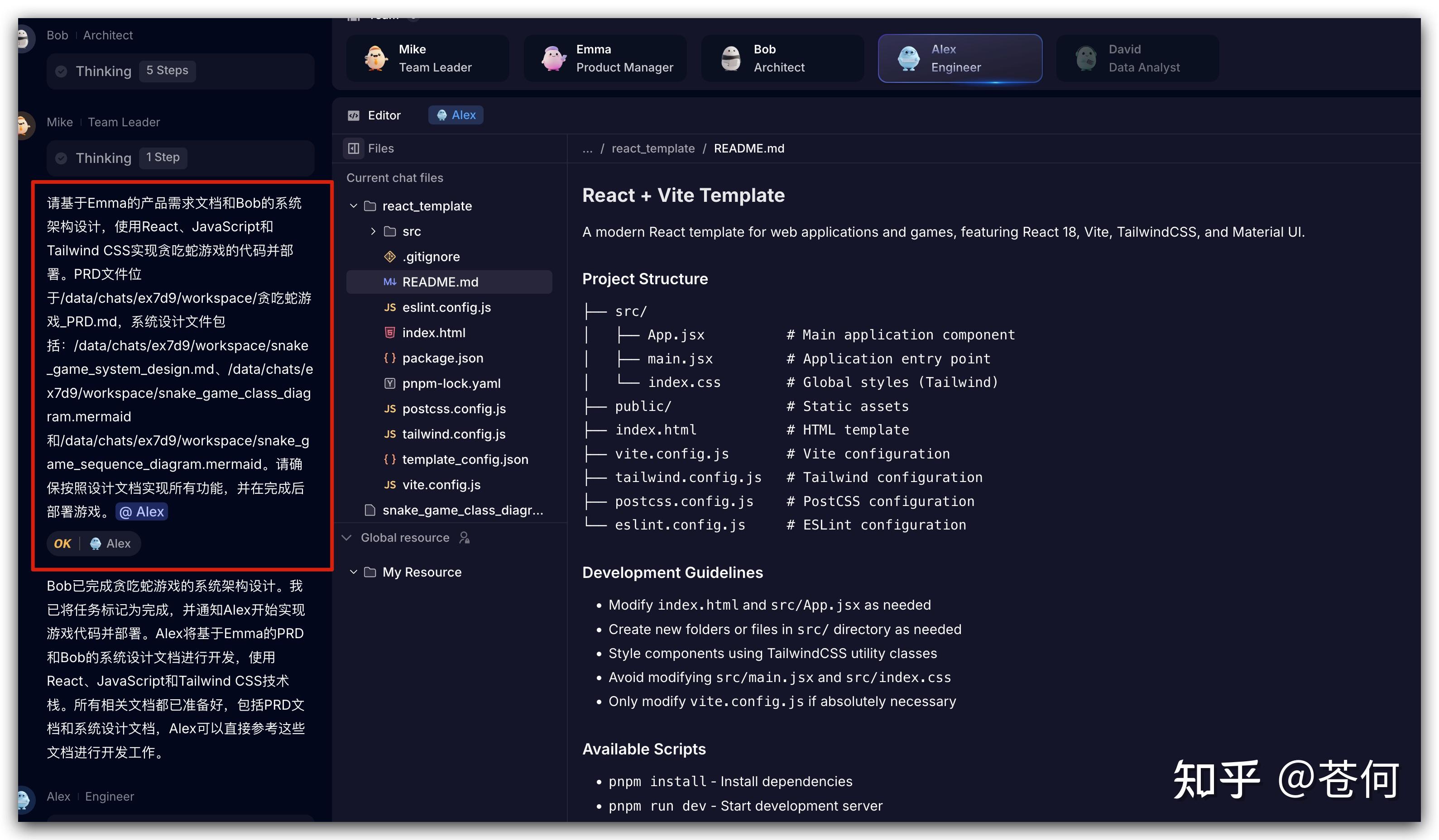Switch to David Data Analyst tab
Image resolution: width=1439 pixels, height=840 pixels.
[1137, 58]
